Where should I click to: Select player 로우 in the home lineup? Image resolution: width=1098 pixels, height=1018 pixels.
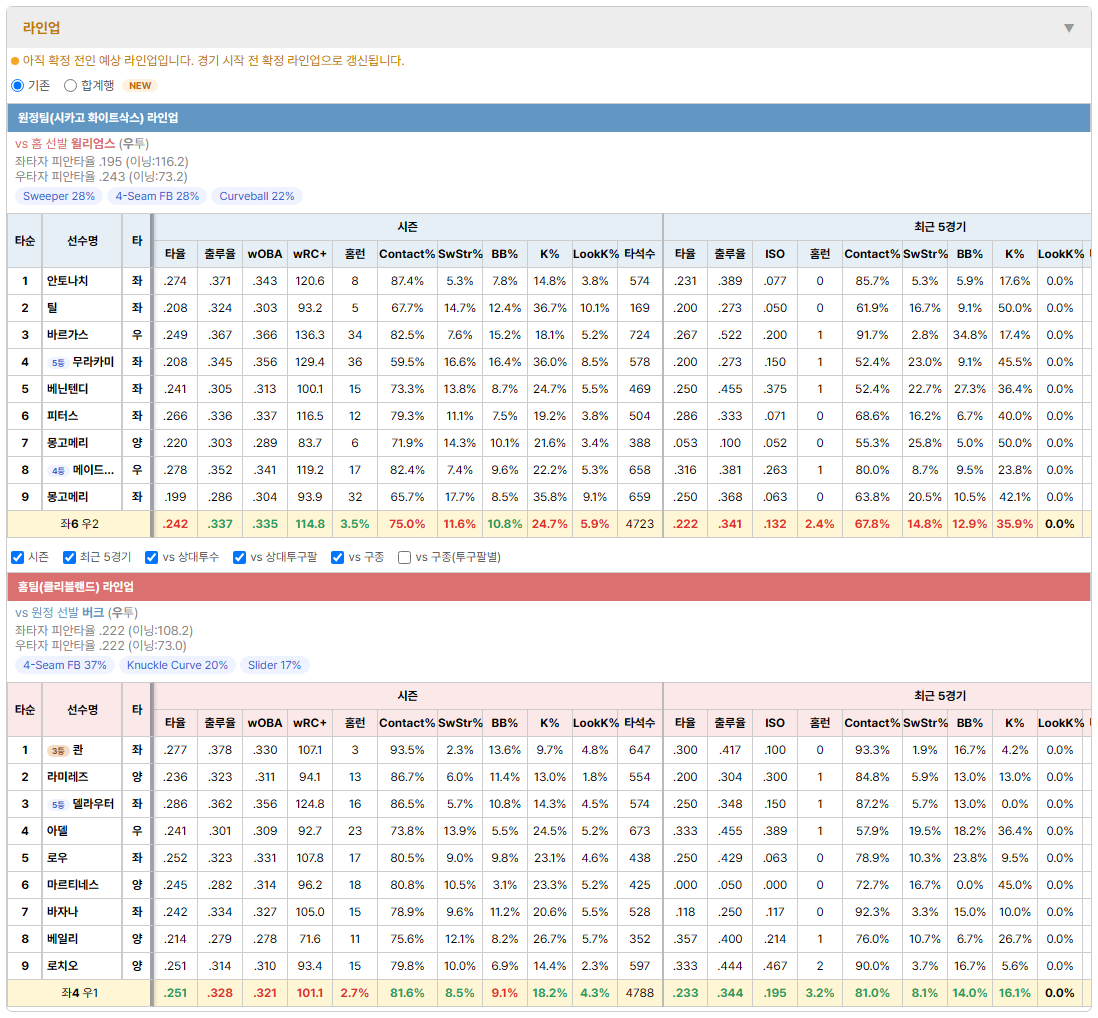57,858
